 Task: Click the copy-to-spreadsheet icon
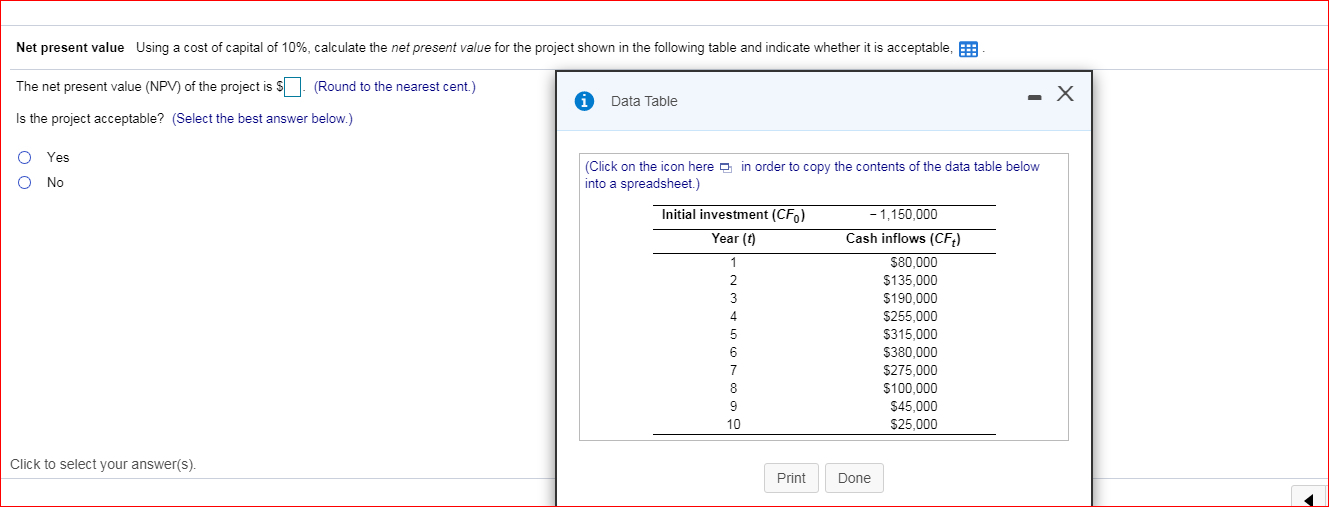point(727,167)
